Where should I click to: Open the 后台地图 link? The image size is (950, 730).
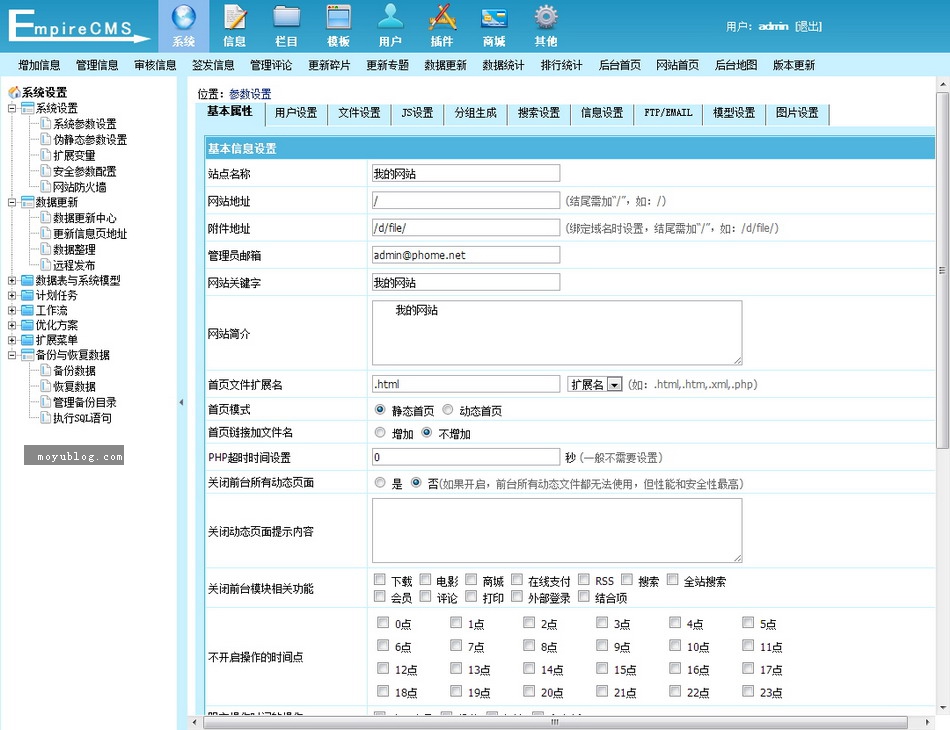coord(736,65)
